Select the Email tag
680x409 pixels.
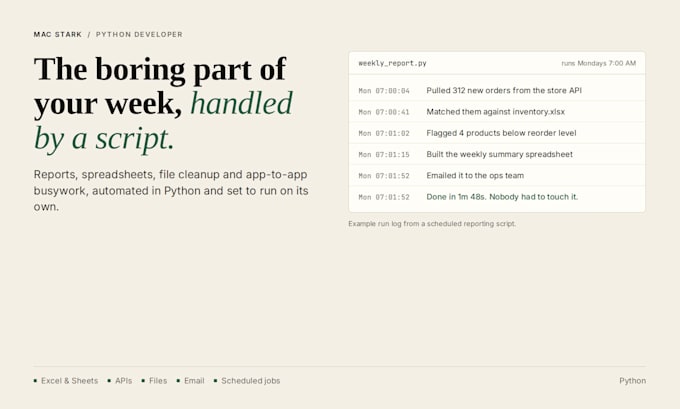tap(194, 381)
